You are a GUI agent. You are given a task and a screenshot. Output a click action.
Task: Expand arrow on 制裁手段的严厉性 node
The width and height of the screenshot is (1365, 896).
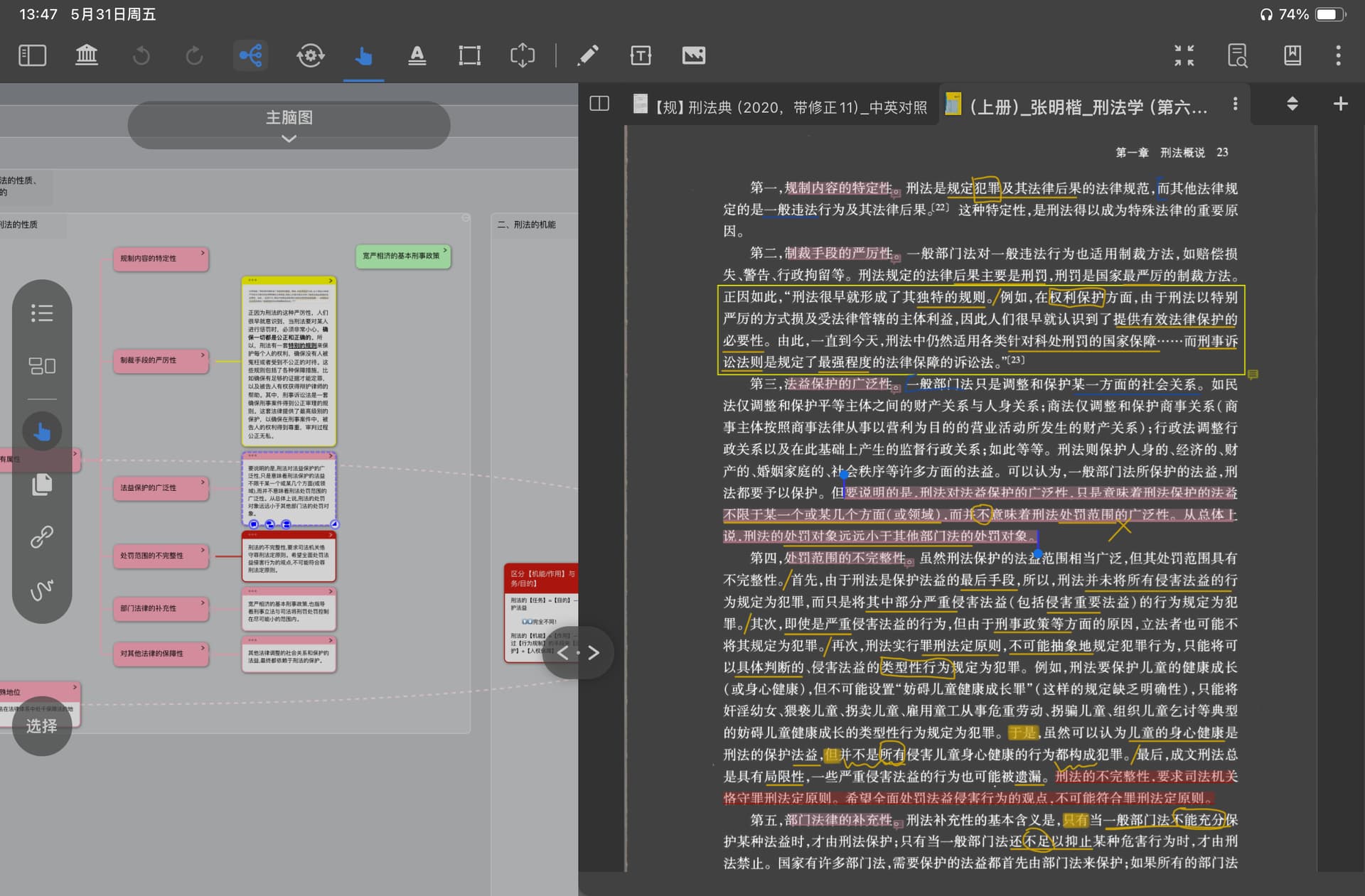[x=203, y=355]
